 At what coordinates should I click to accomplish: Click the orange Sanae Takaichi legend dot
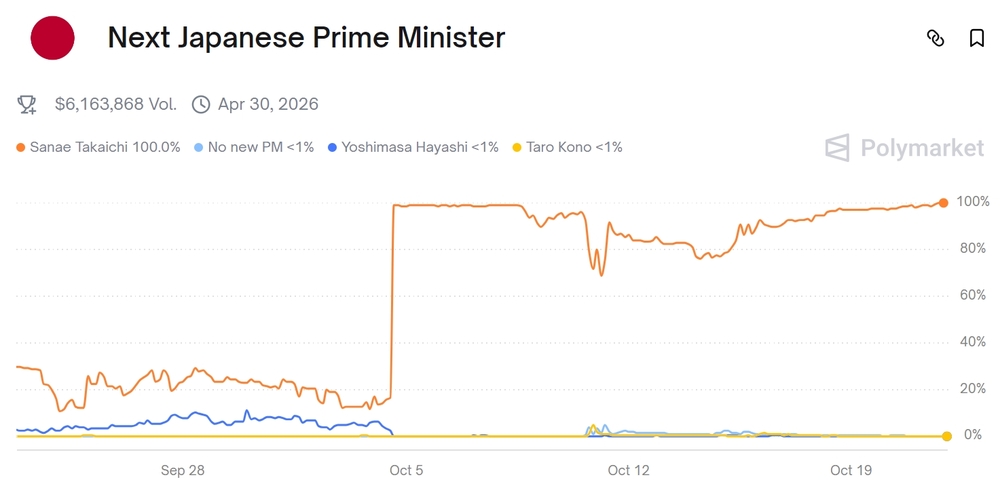click(x=21, y=148)
